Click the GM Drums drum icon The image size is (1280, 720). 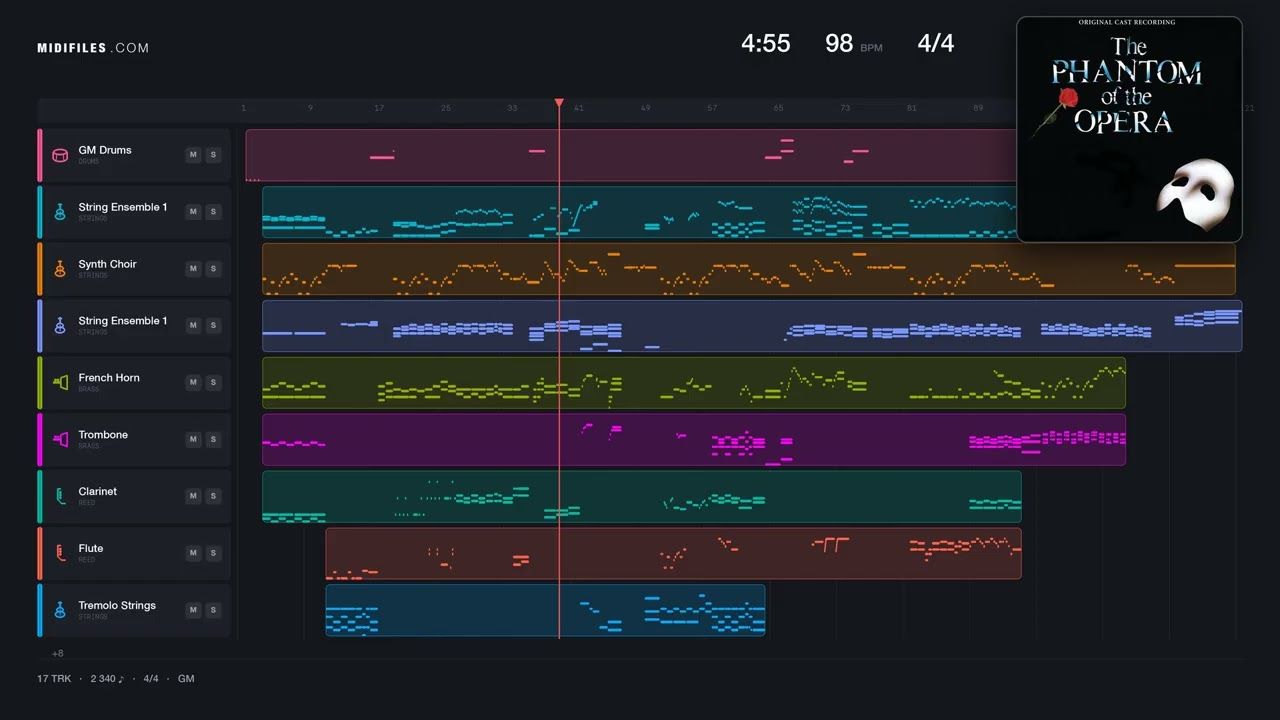pyautogui.click(x=60, y=155)
